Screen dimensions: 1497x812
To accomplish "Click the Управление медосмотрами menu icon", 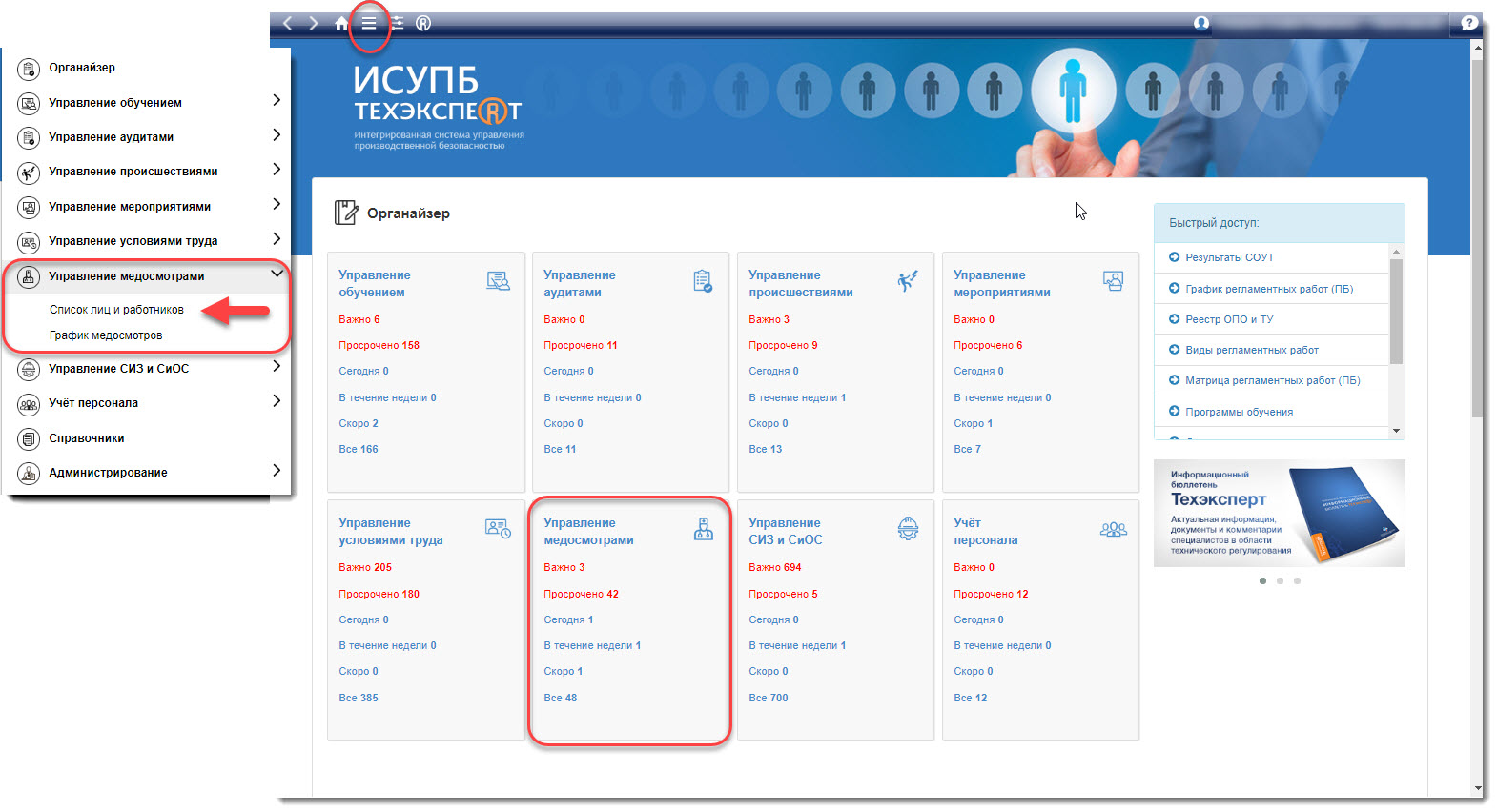I will pos(29,276).
